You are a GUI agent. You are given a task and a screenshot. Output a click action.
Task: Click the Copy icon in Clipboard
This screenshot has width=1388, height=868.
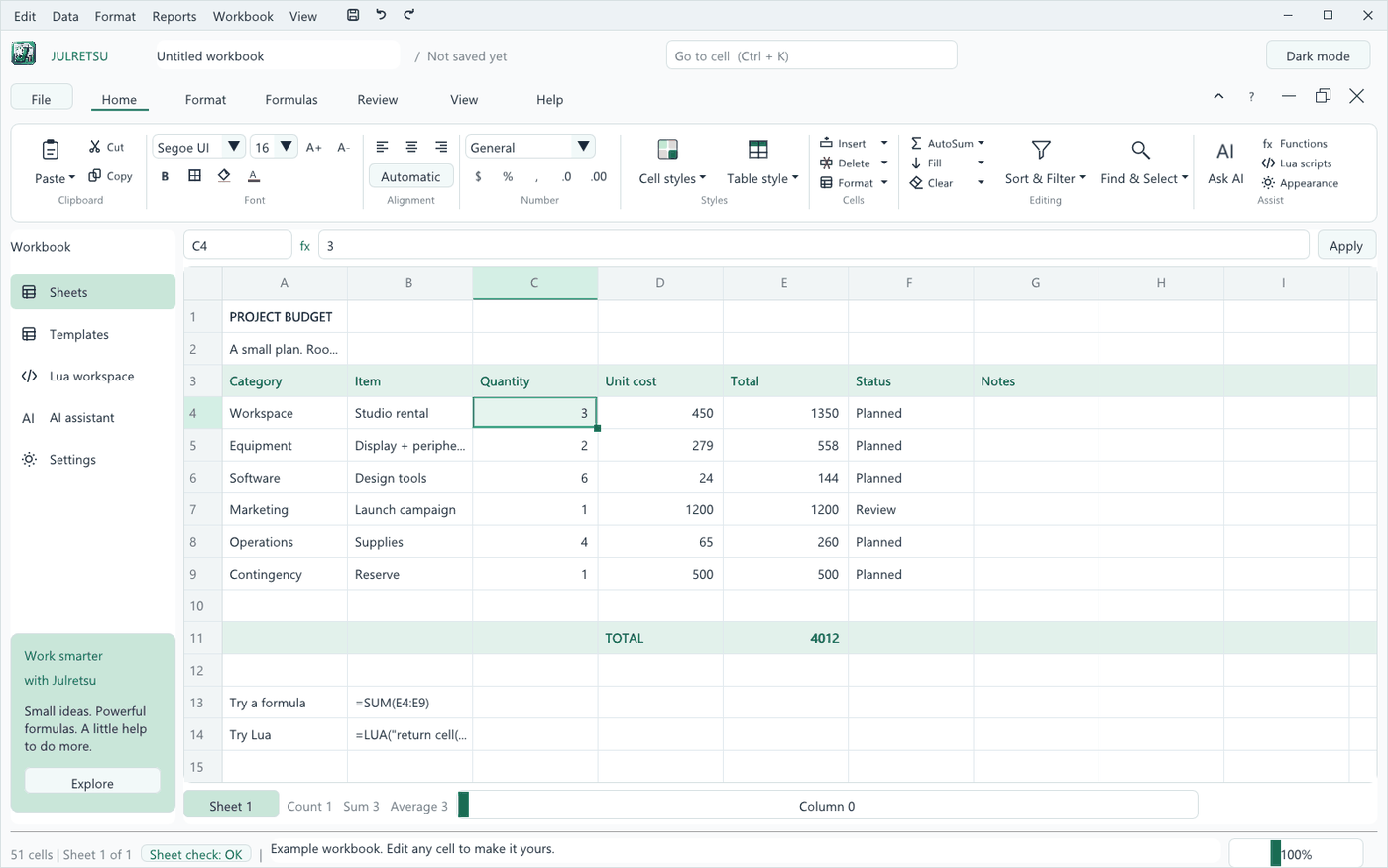point(95,176)
